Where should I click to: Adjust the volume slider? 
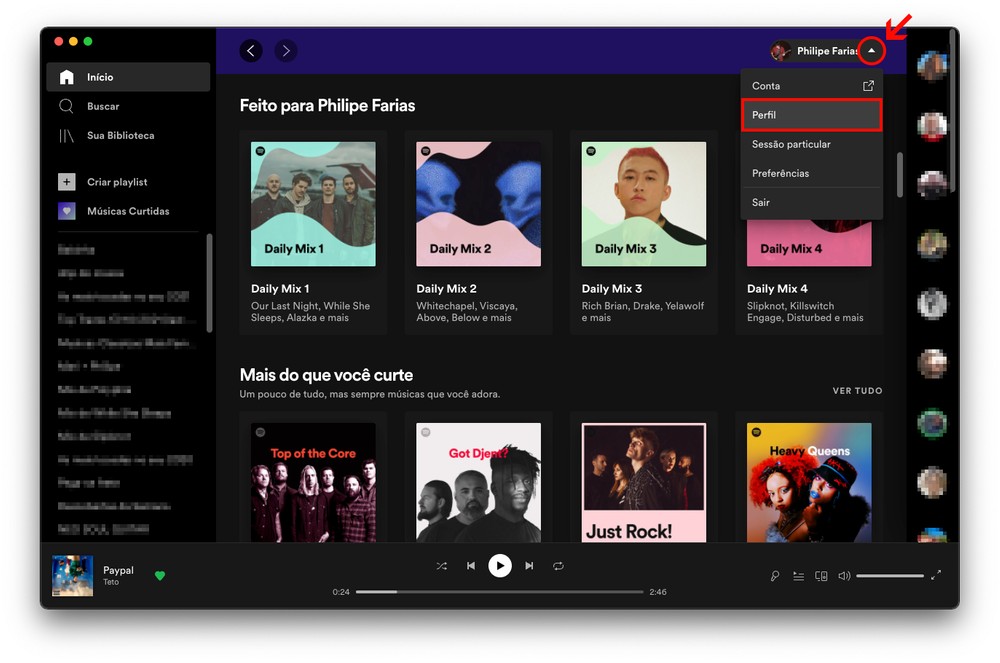point(889,576)
